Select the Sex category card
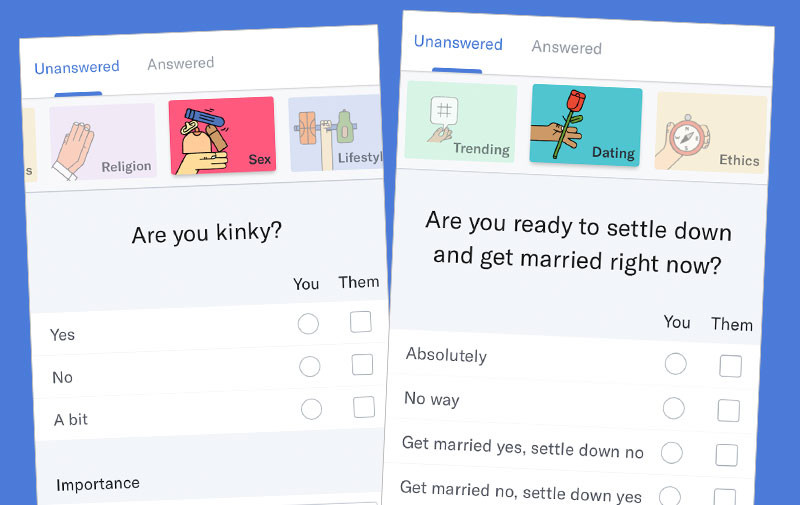The image size is (800, 505). pos(221,135)
